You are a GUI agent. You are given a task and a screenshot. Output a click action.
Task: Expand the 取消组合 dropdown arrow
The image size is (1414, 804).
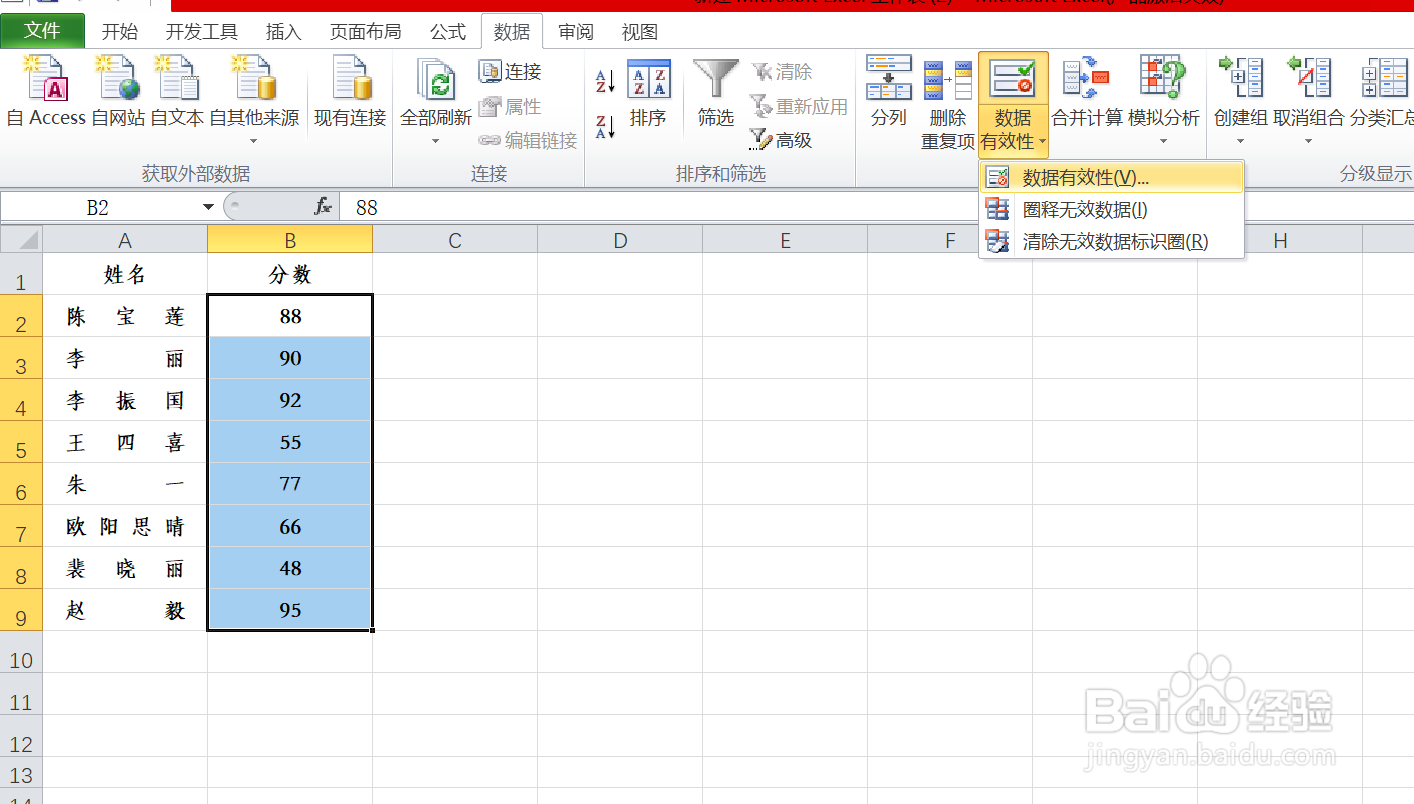(x=1309, y=141)
